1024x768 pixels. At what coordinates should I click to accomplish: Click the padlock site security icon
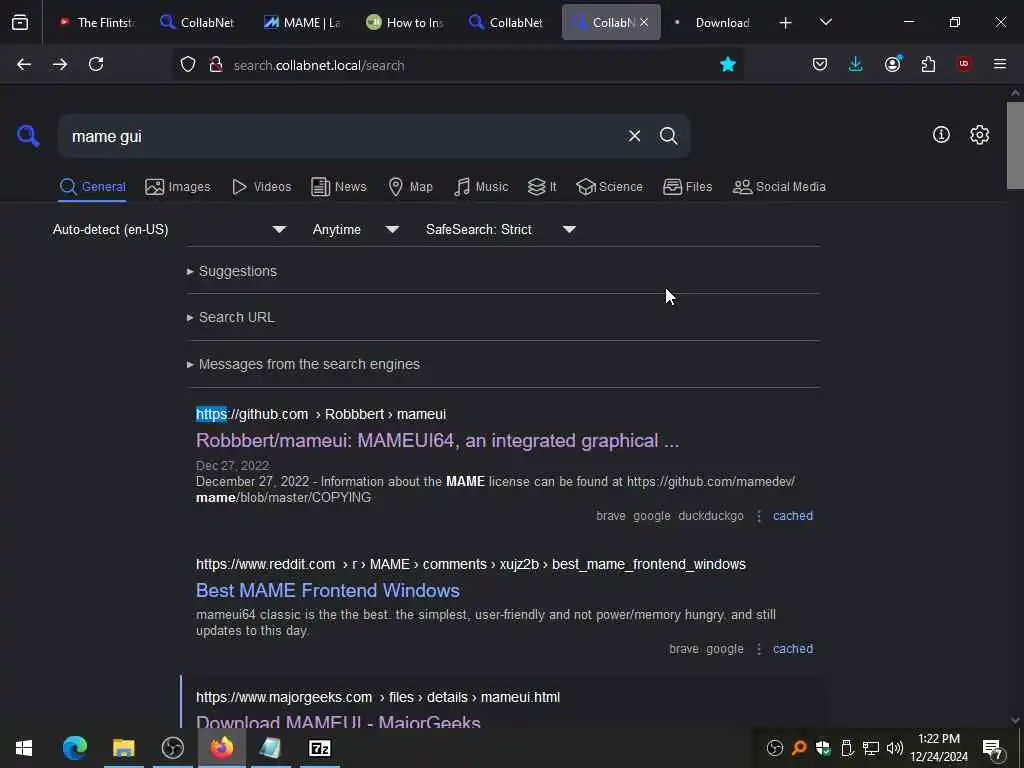click(216, 64)
